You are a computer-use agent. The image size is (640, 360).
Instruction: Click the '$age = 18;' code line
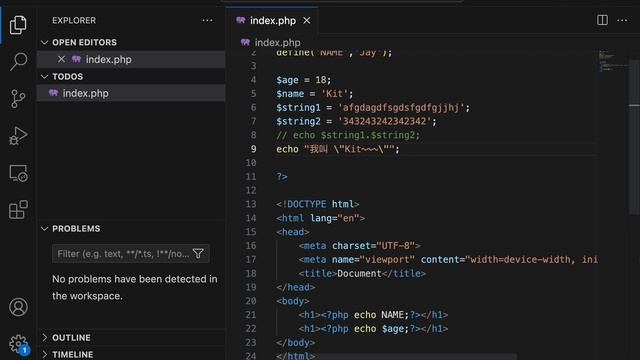(304, 80)
